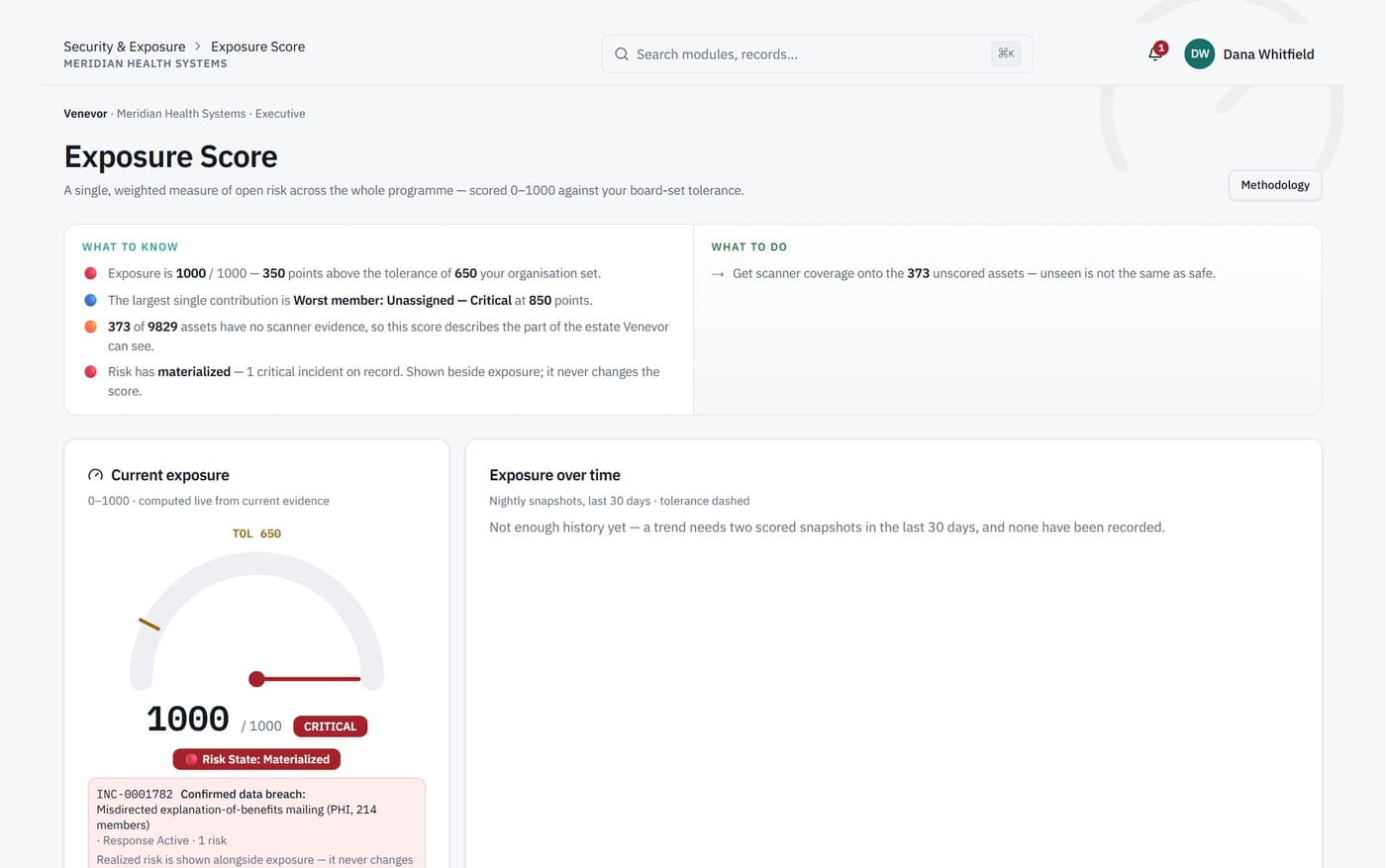Click the gauge icon beside Current exposure
Image resolution: width=1386 pixels, height=868 pixels.
(x=95, y=475)
